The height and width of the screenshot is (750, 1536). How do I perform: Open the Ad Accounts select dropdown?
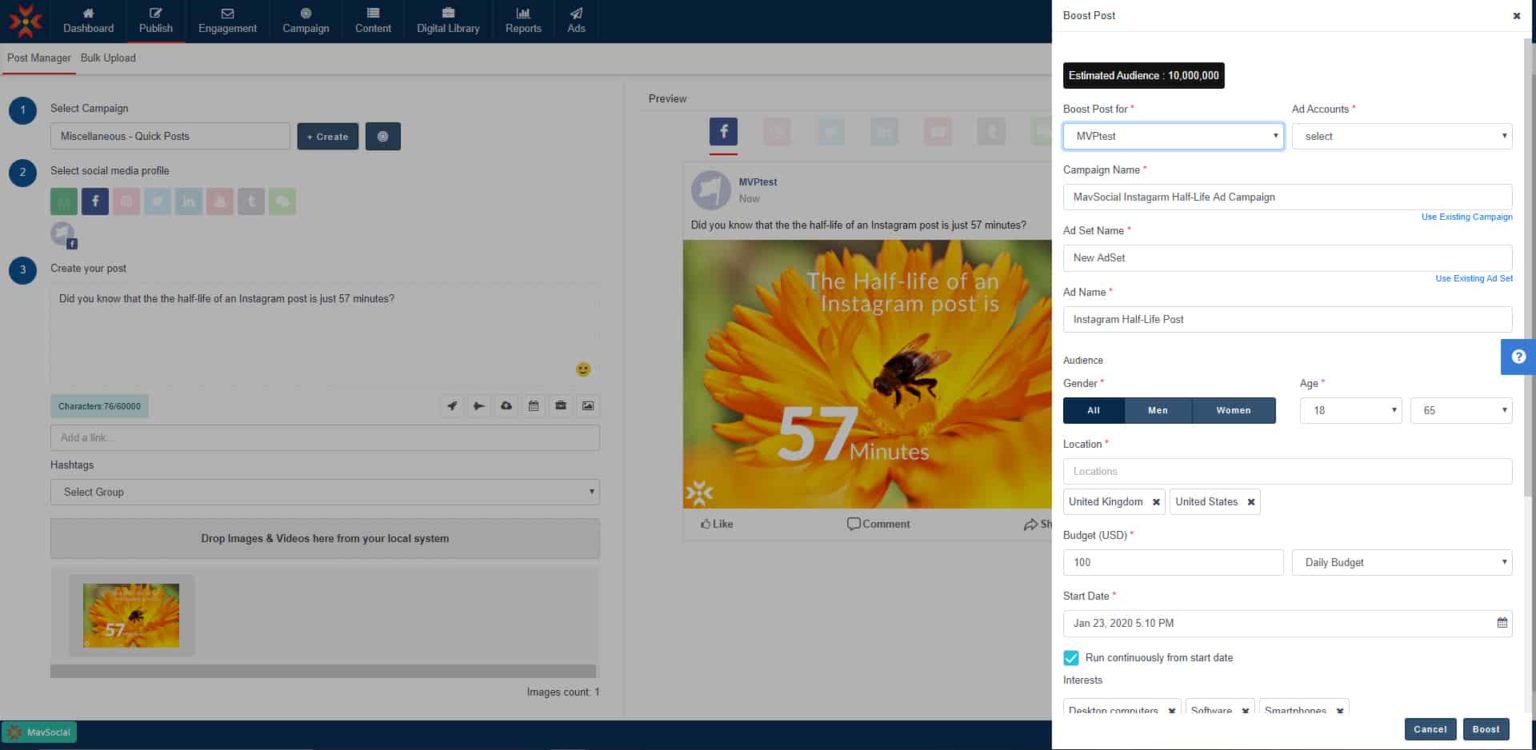(1400, 136)
